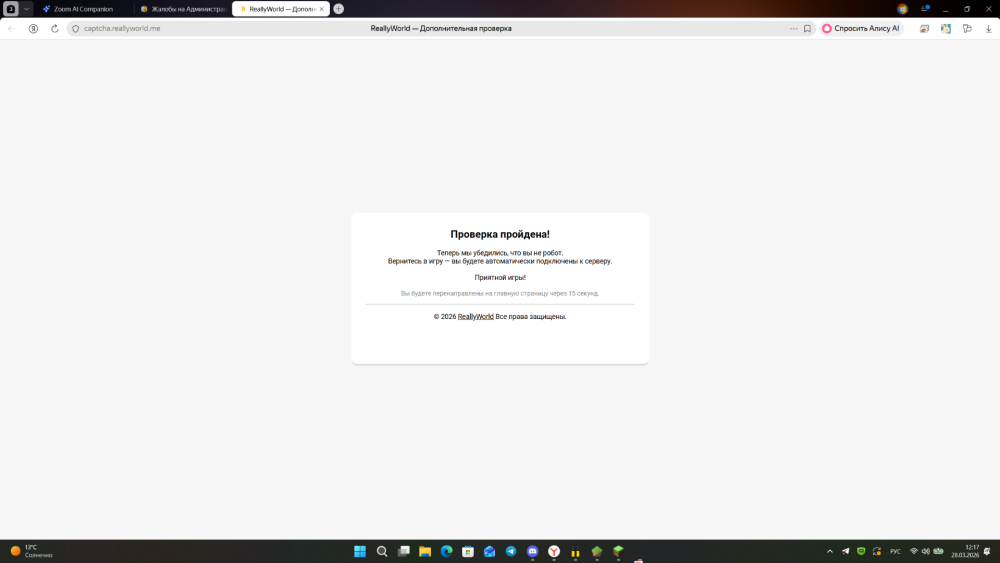Open Microsoft Edge from taskbar
1000x563 pixels.
[x=446, y=552]
